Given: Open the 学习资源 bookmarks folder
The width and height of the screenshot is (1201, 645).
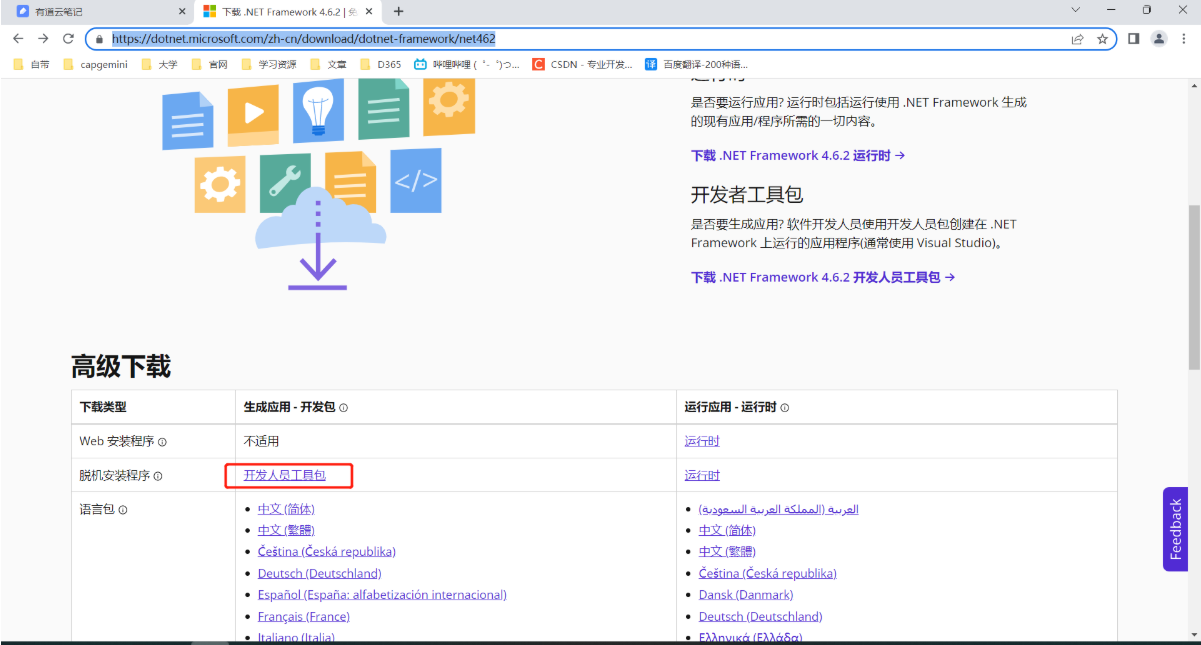Looking at the screenshot, I should 268,64.
